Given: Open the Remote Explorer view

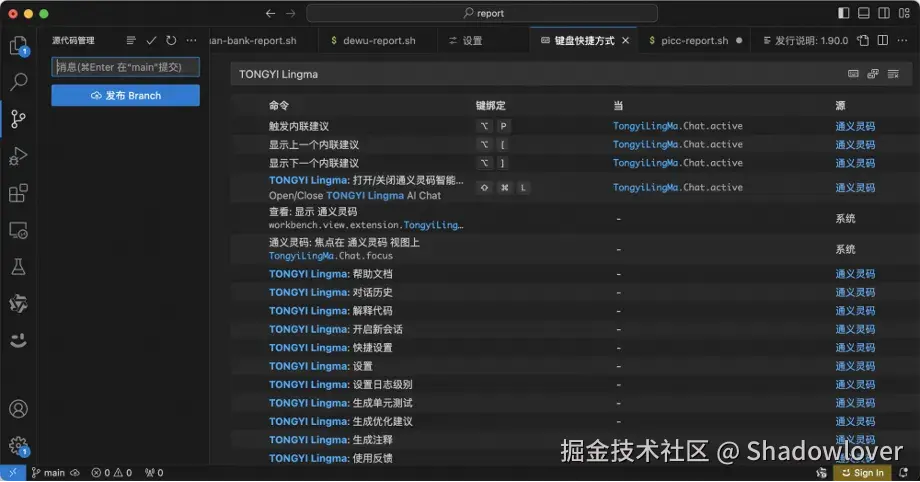Looking at the screenshot, I should tap(18, 230).
